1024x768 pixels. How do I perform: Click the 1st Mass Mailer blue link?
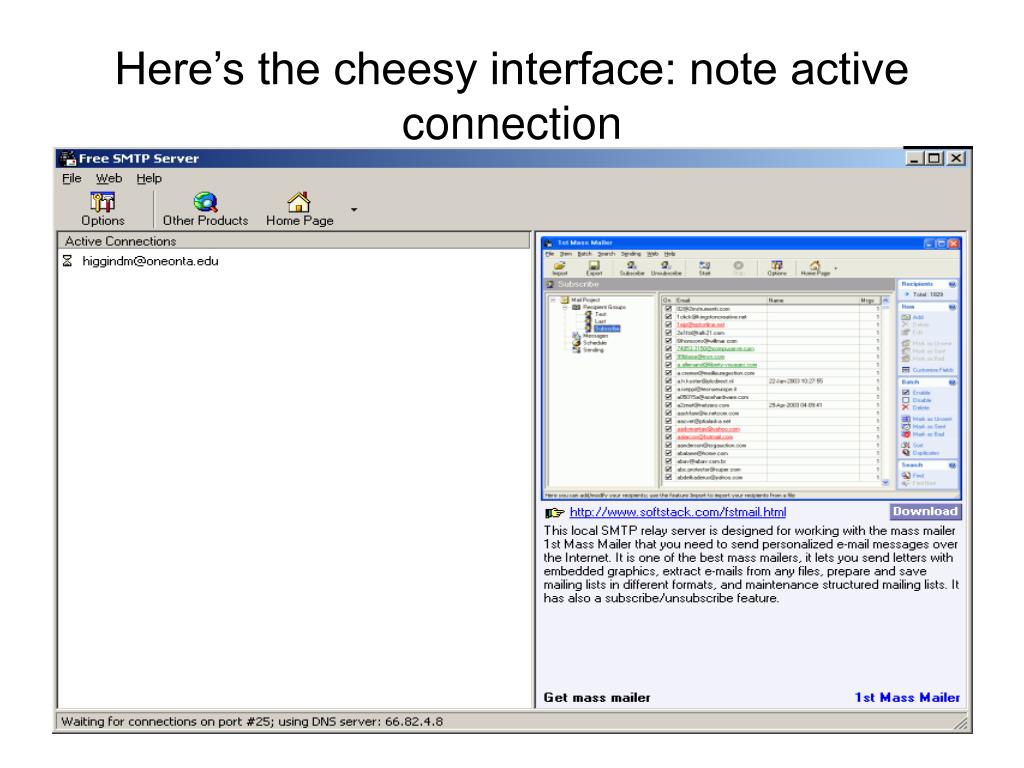[907, 697]
